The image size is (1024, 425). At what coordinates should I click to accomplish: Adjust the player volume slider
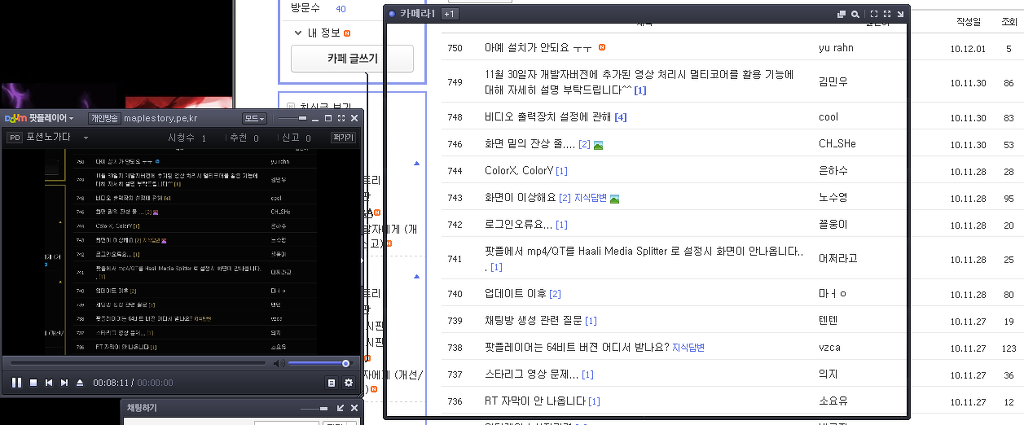click(x=320, y=363)
